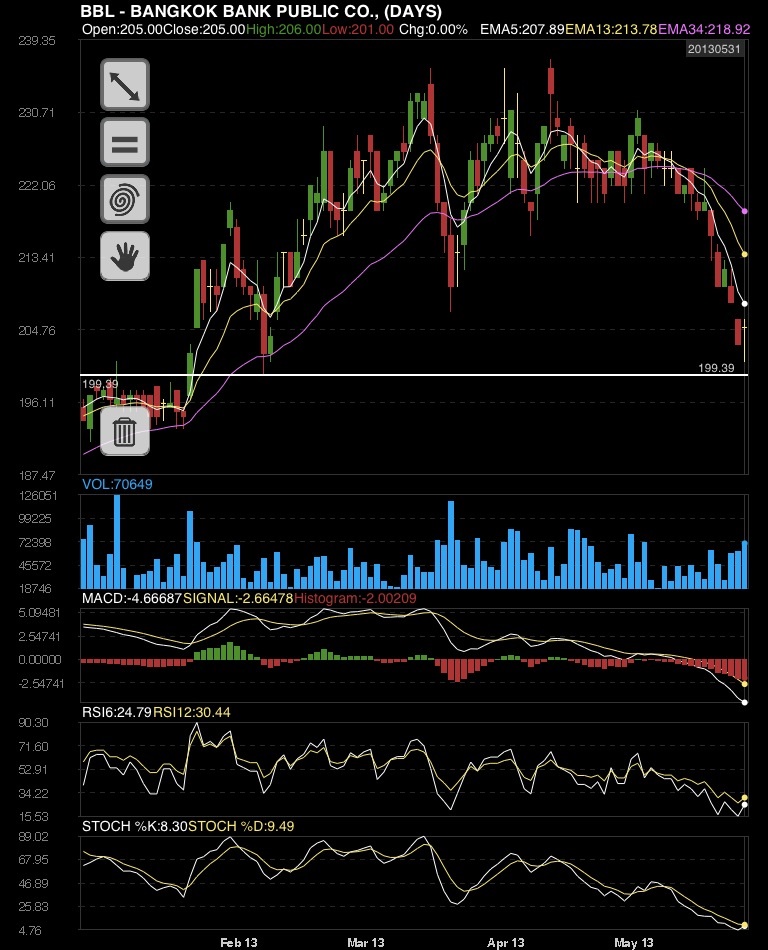The image size is (768, 950).
Task: Click the BBL - BANGKOK BANK title
Action: pyautogui.click(x=261, y=11)
